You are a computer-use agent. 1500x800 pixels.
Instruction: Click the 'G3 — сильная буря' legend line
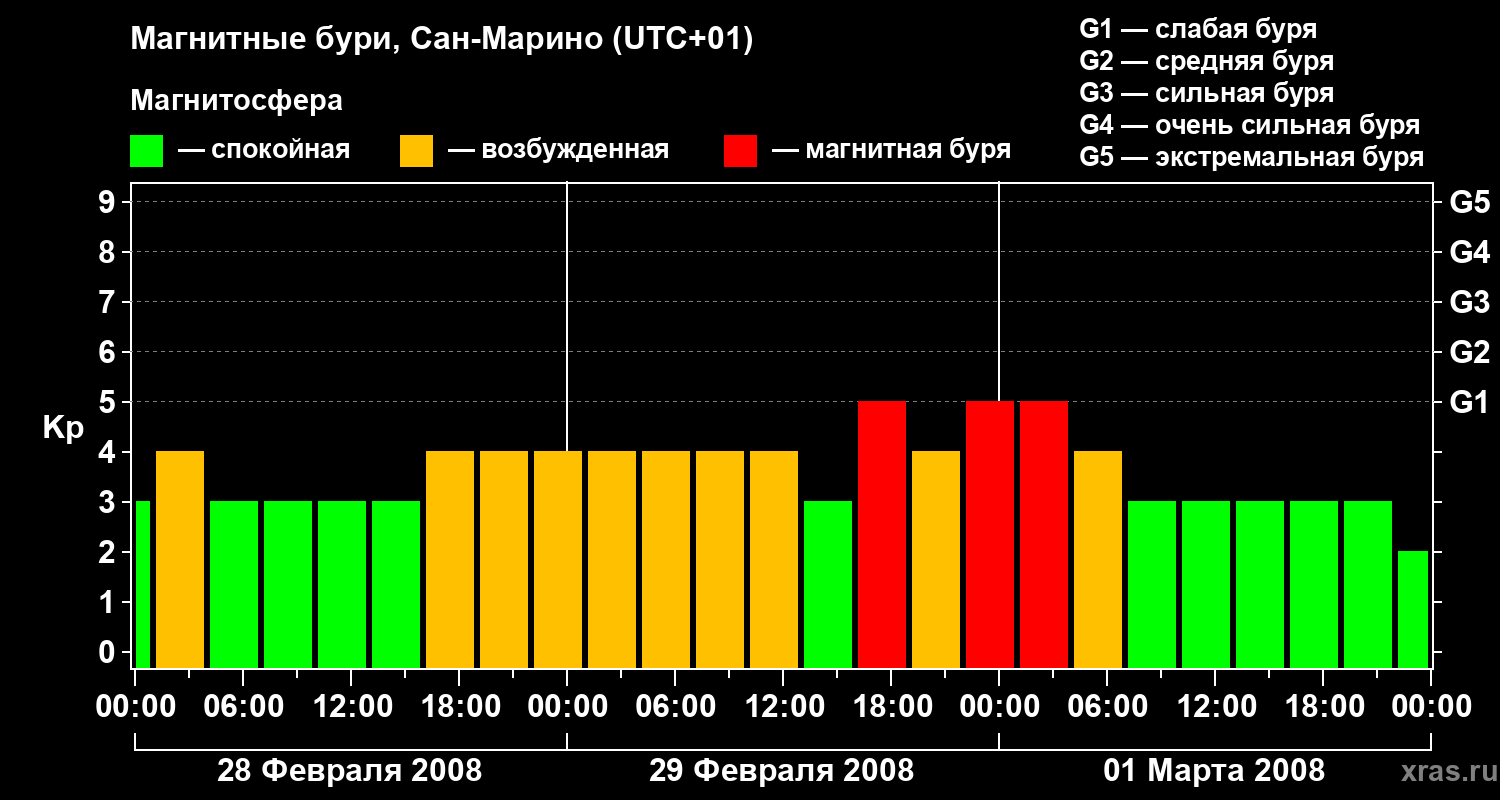pyautogui.click(x=1207, y=93)
